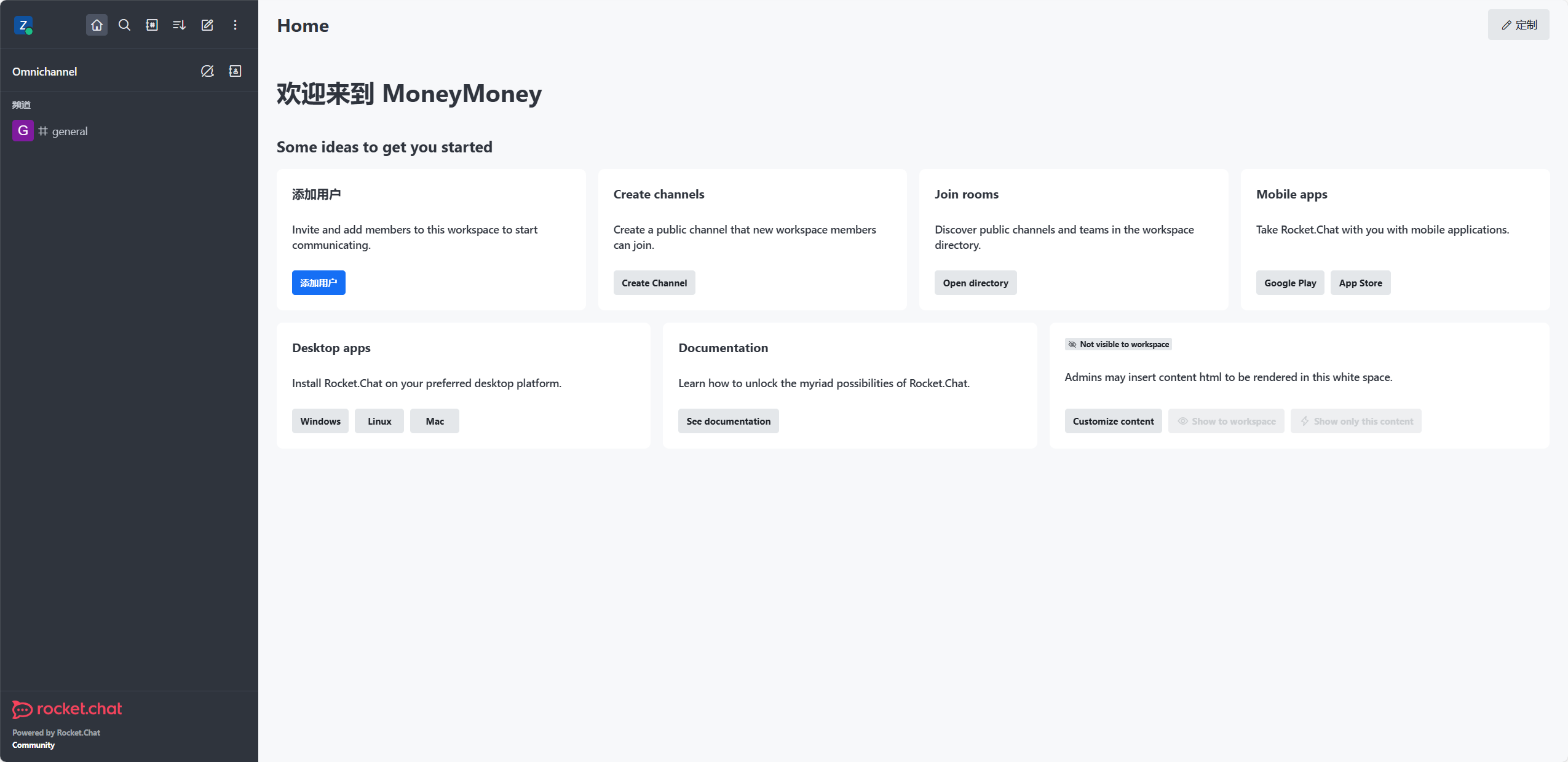Download the Linux desktop app
This screenshot has height=762, width=1568.
click(379, 421)
